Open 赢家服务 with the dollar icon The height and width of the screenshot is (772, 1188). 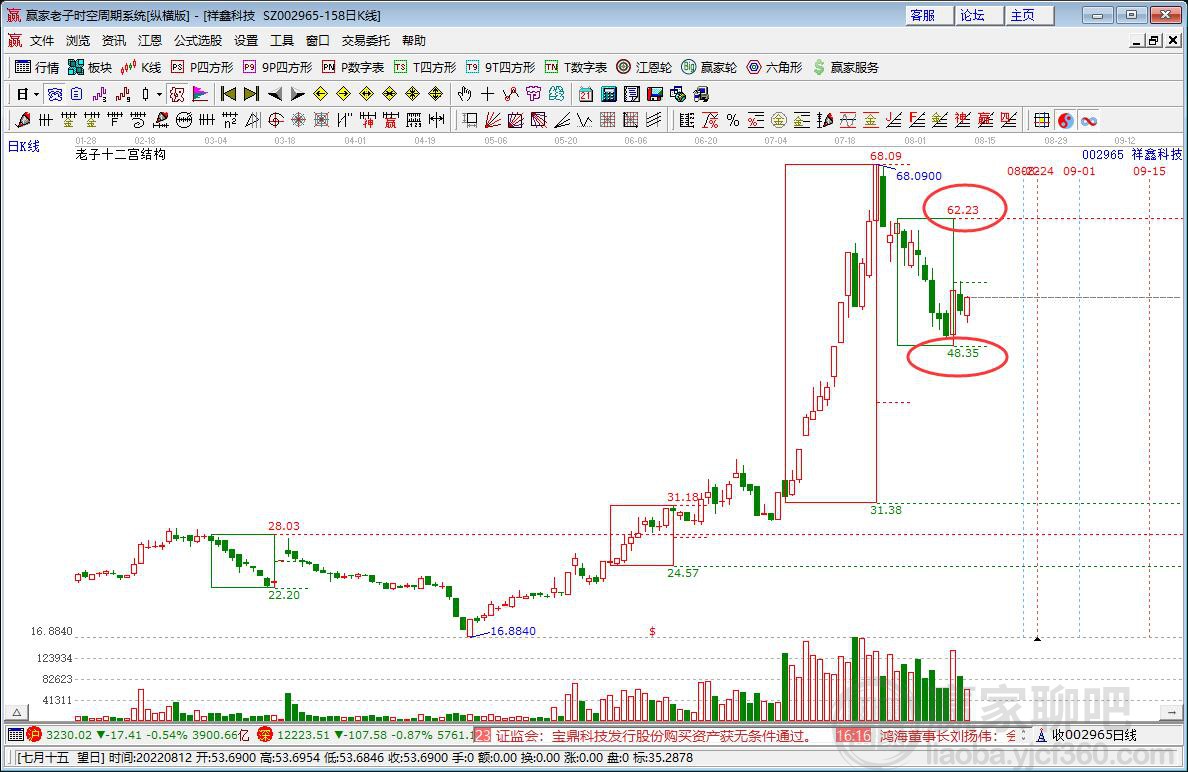846,67
